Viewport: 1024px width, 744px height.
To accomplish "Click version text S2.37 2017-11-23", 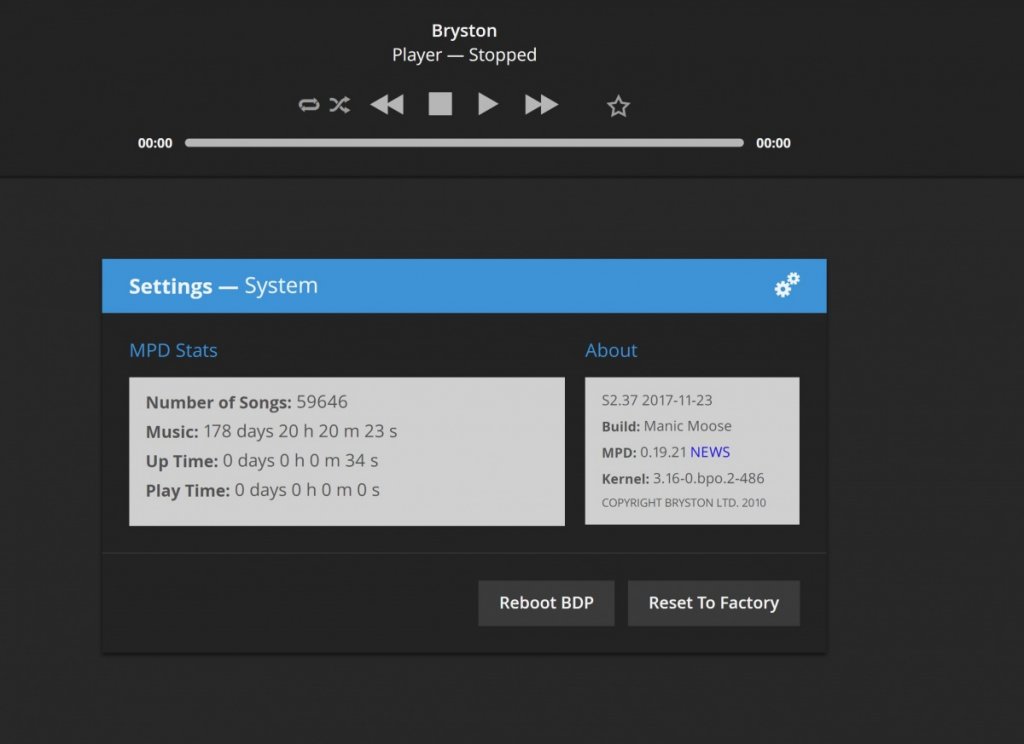I will pos(657,400).
